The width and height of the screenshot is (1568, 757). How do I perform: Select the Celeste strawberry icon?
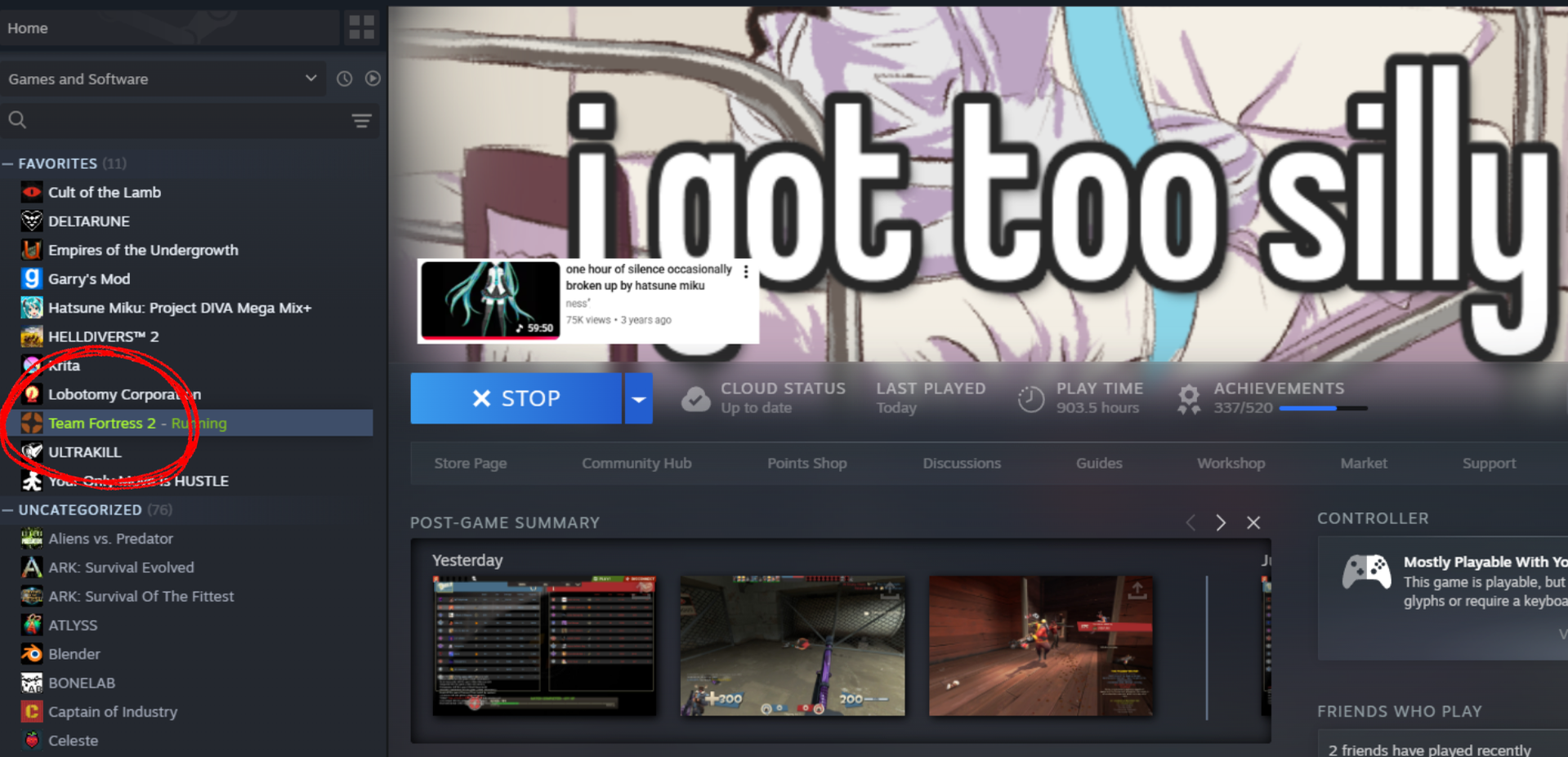32,741
